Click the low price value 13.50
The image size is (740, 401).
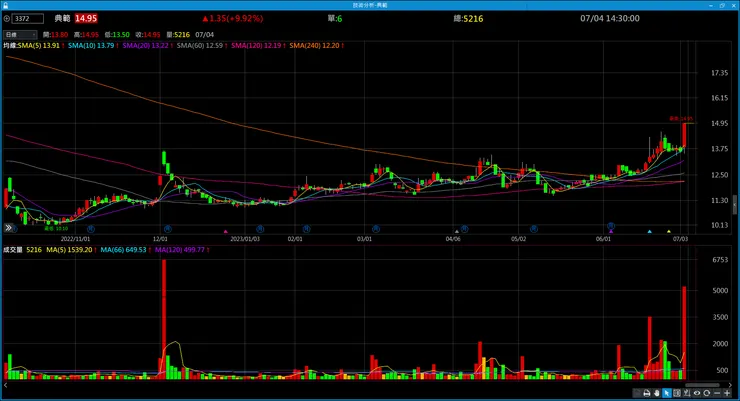121,35
